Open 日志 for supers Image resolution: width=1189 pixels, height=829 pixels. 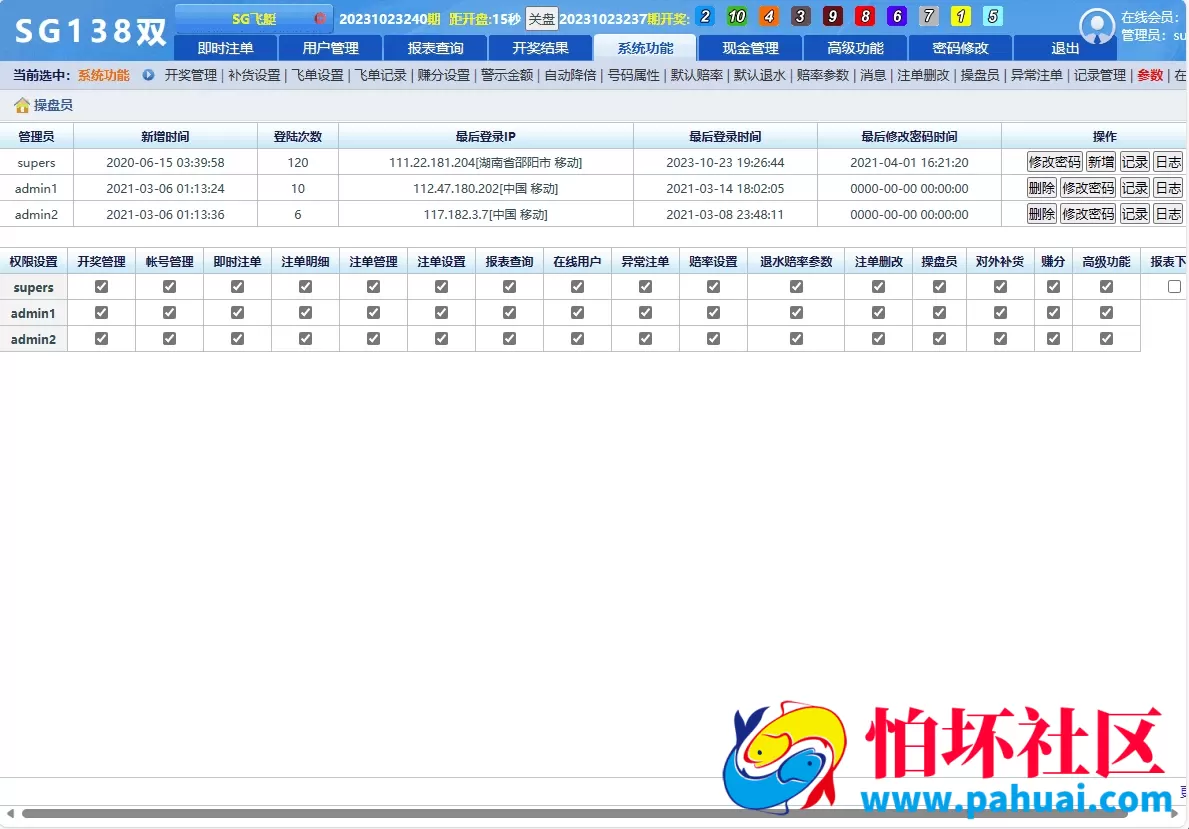[1168, 162]
